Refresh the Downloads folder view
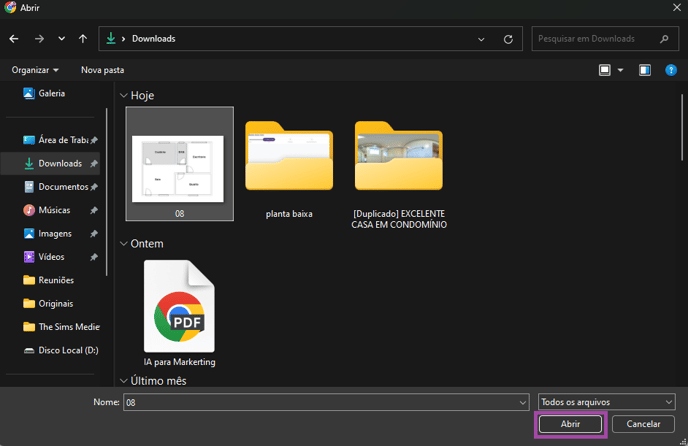This screenshot has width=688, height=446. (x=508, y=39)
